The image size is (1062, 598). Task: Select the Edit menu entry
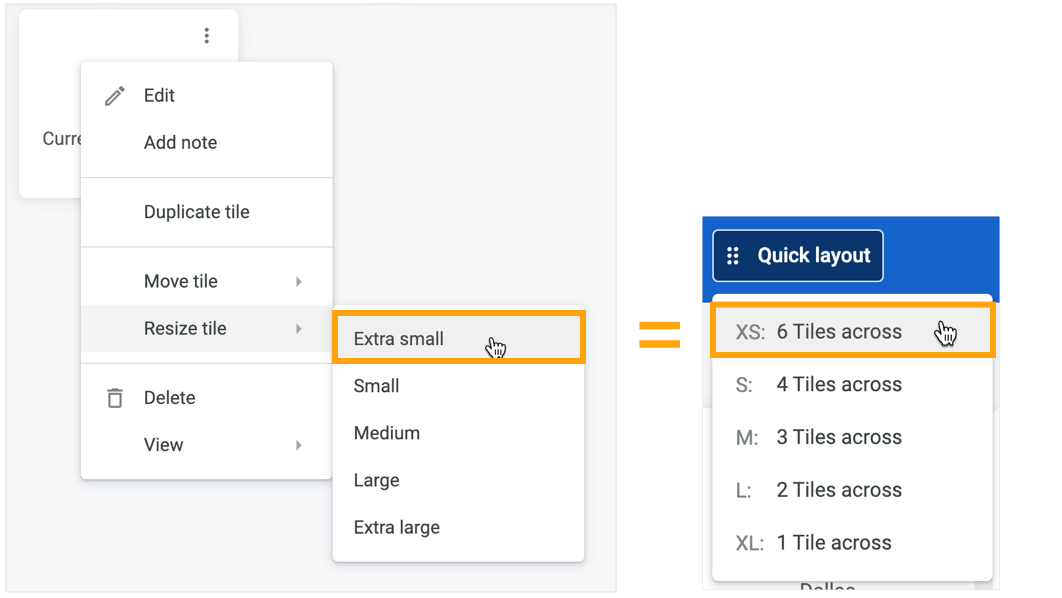[207, 95]
